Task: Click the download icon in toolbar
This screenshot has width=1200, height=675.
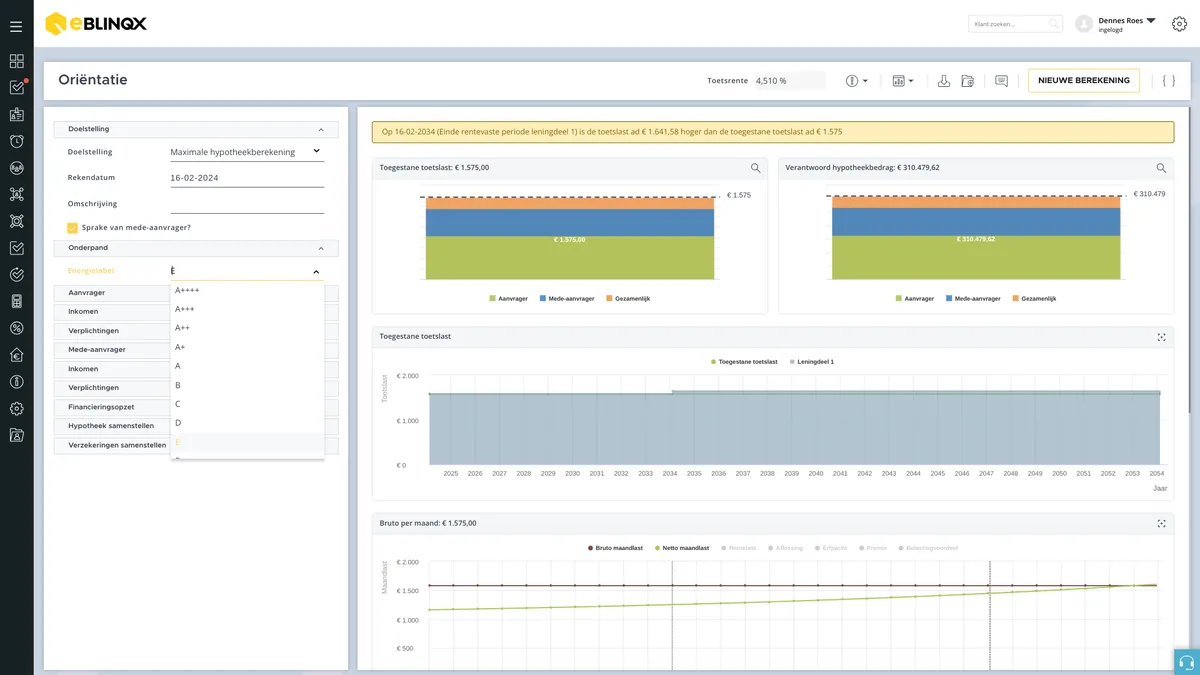Action: (x=943, y=81)
